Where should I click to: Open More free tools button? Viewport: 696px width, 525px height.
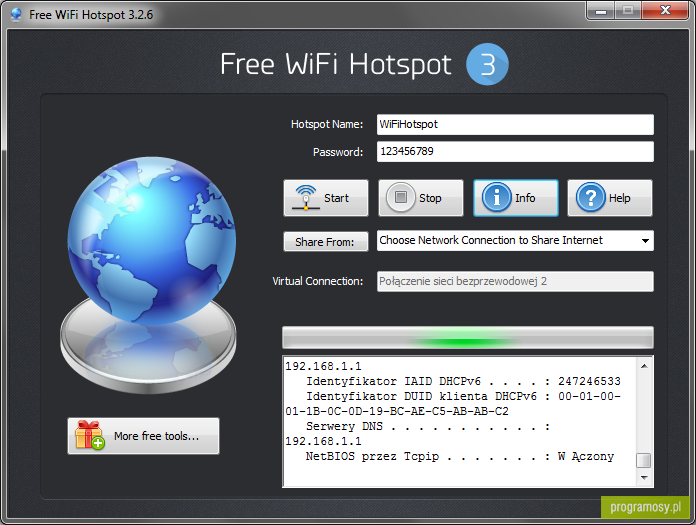pos(143,436)
